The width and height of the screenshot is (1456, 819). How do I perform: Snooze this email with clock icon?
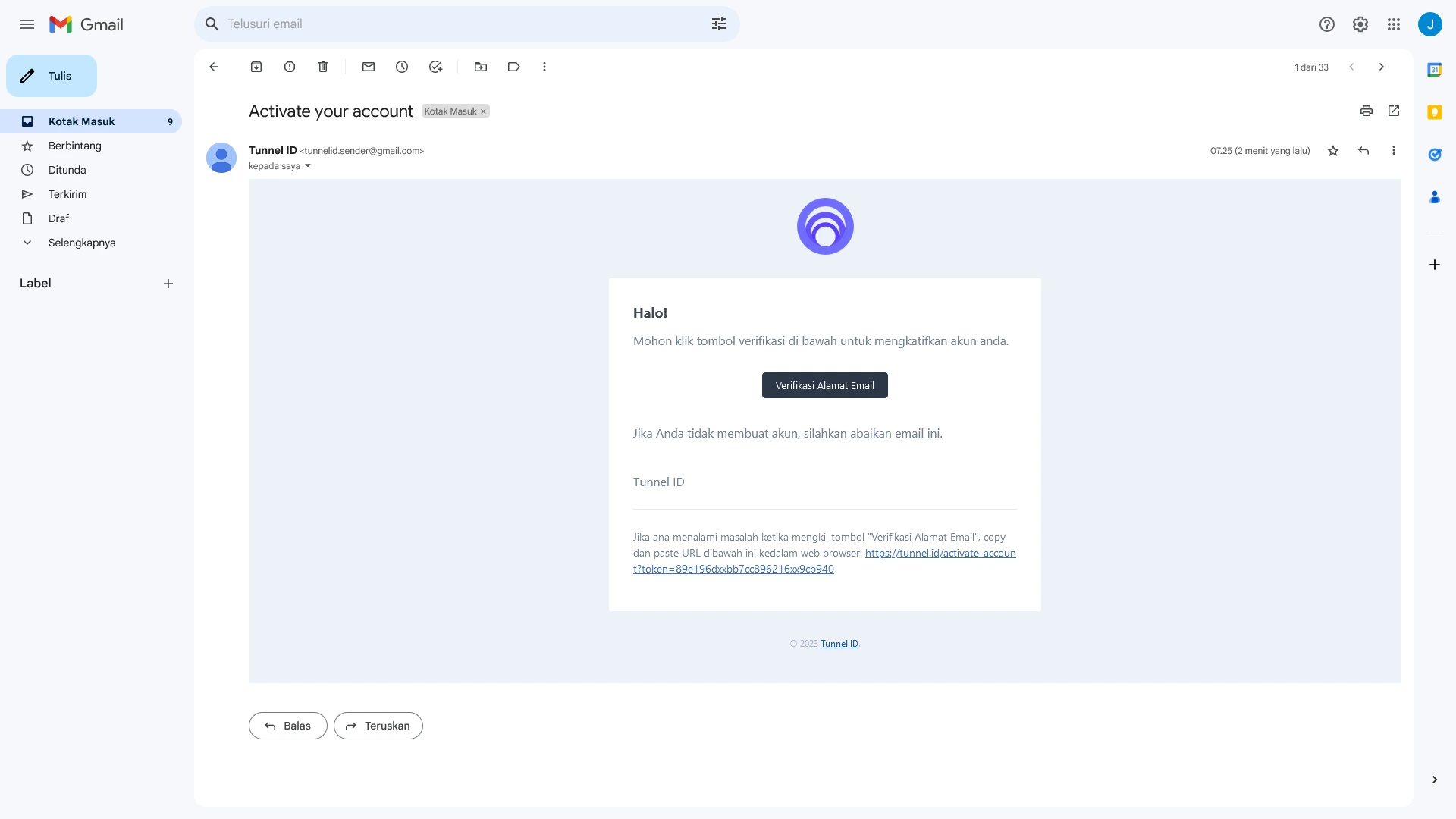(x=402, y=67)
